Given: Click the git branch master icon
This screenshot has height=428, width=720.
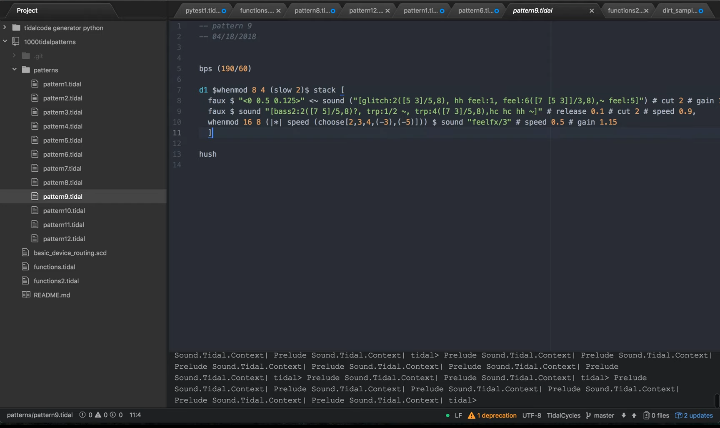Looking at the screenshot, I should (590, 415).
